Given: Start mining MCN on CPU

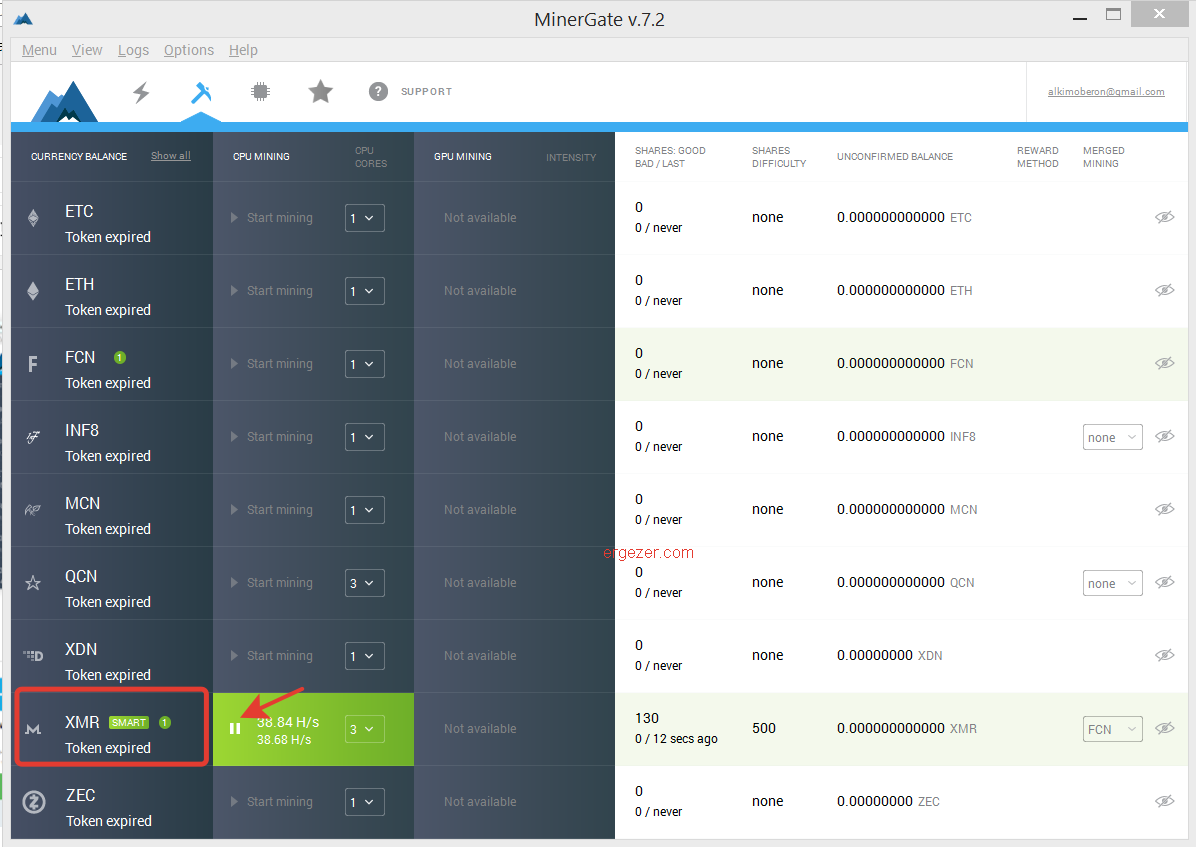Looking at the screenshot, I should 272,510.
